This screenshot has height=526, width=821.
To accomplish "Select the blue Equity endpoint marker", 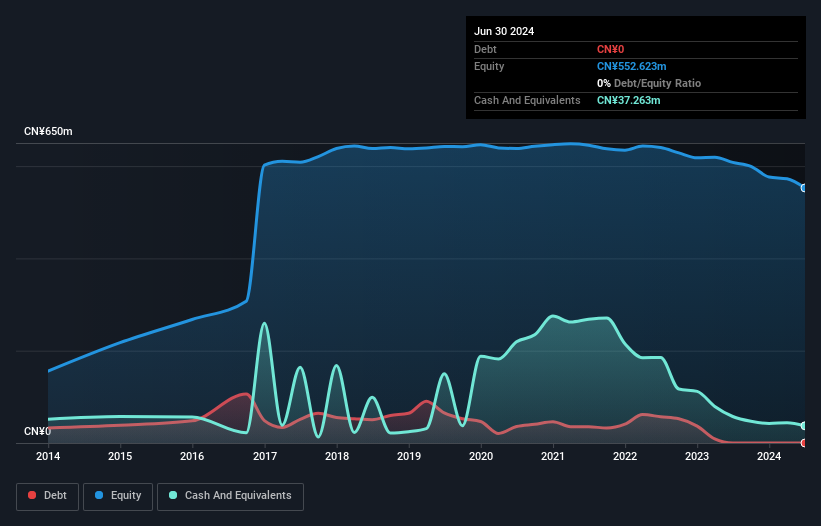I will (x=804, y=188).
